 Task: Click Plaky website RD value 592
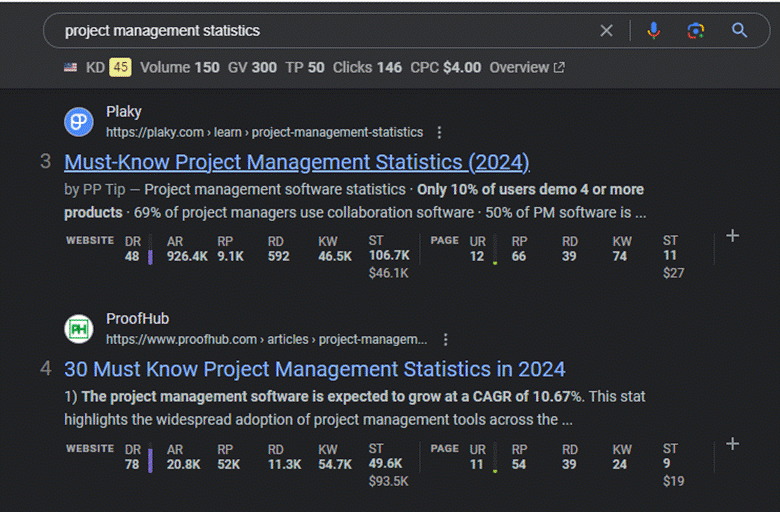click(279, 256)
